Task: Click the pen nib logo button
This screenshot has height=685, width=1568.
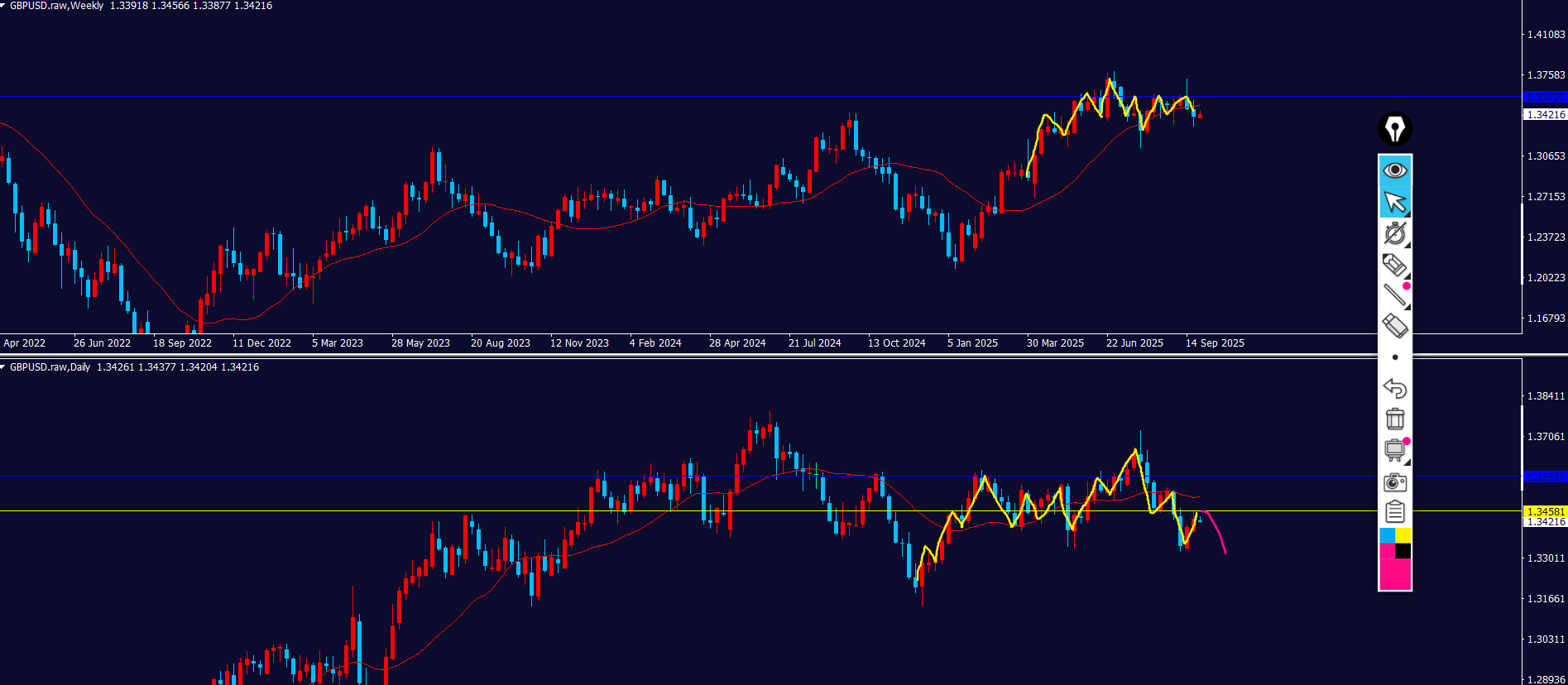Action: tap(1394, 129)
